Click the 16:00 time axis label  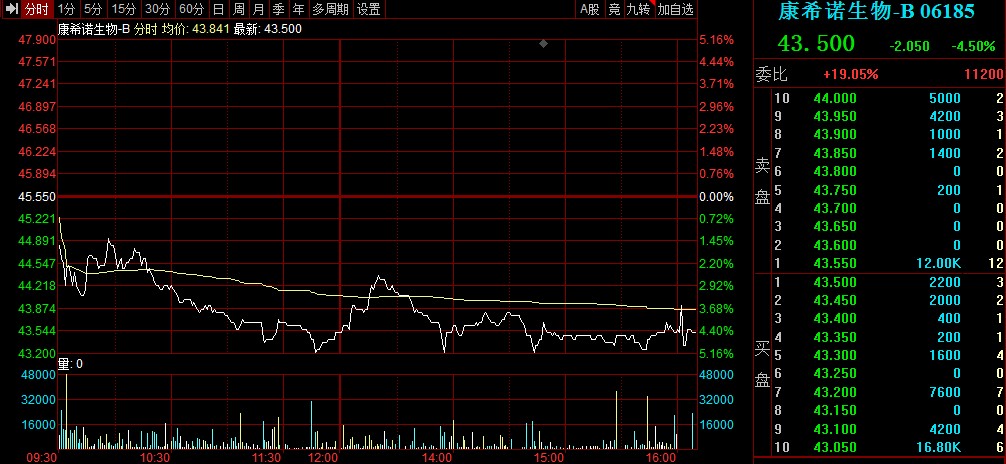(x=663, y=458)
